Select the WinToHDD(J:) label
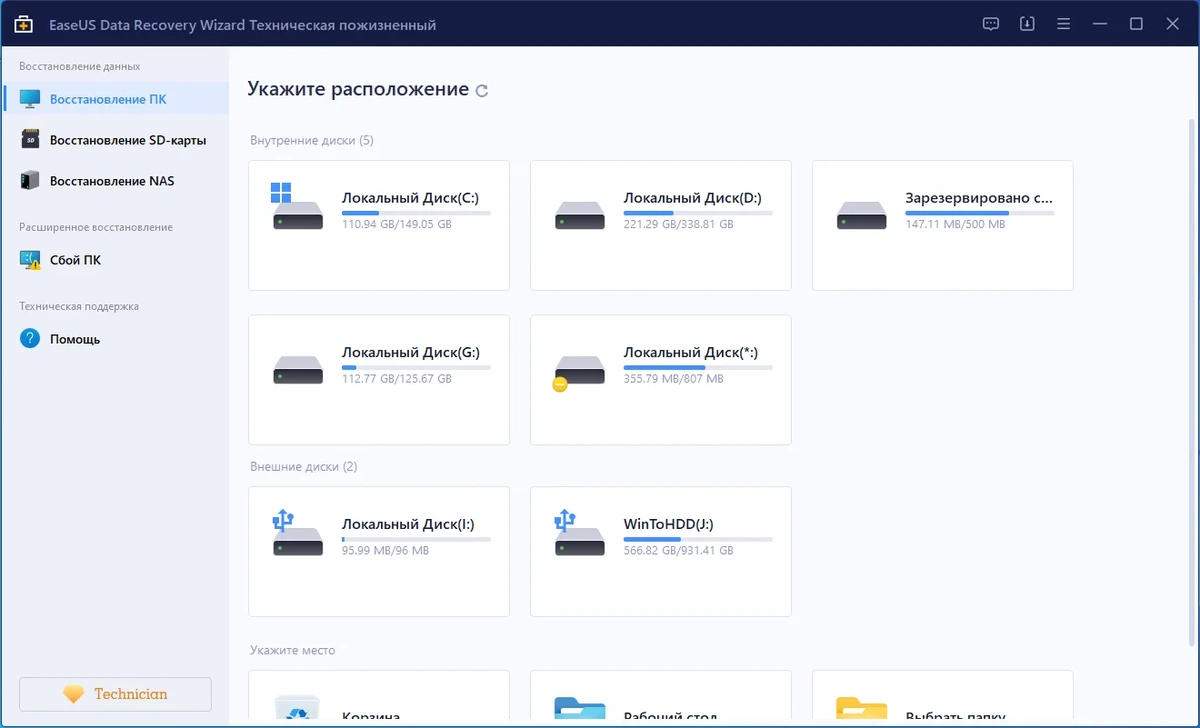 point(668,524)
